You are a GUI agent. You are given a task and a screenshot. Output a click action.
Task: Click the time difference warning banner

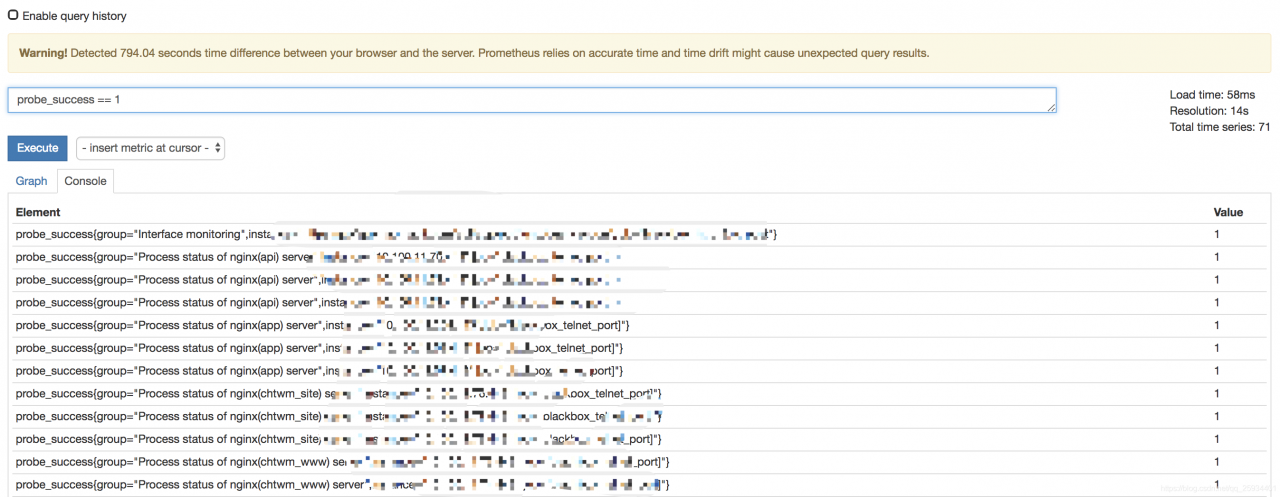pyautogui.click(x=639, y=53)
